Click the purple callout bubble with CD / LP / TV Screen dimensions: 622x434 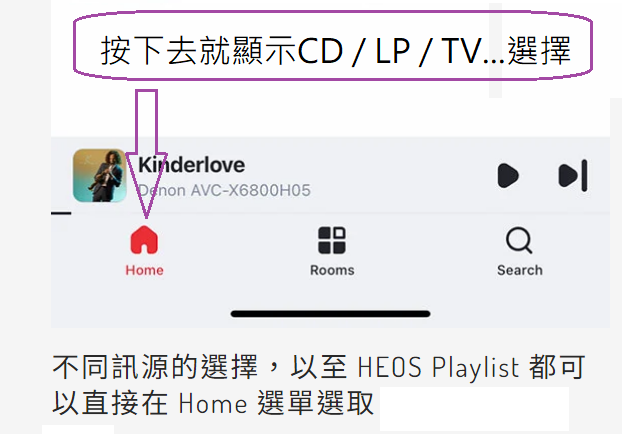click(x=333, y=45)
